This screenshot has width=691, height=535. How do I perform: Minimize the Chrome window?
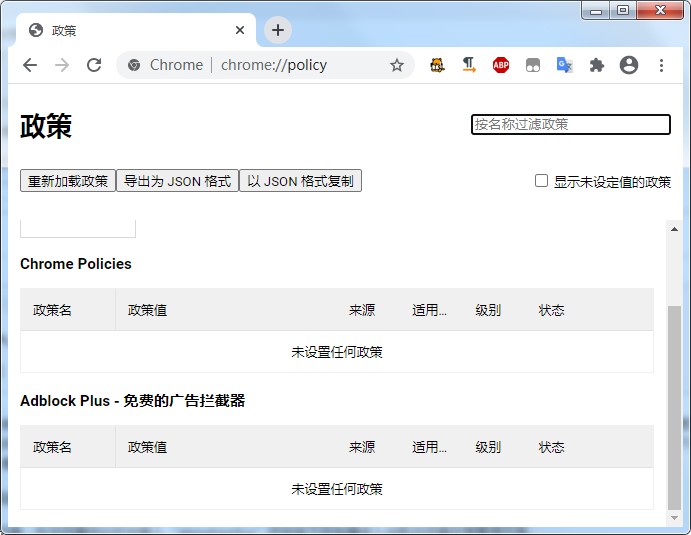pyautogui.click(x=596, y=11)
